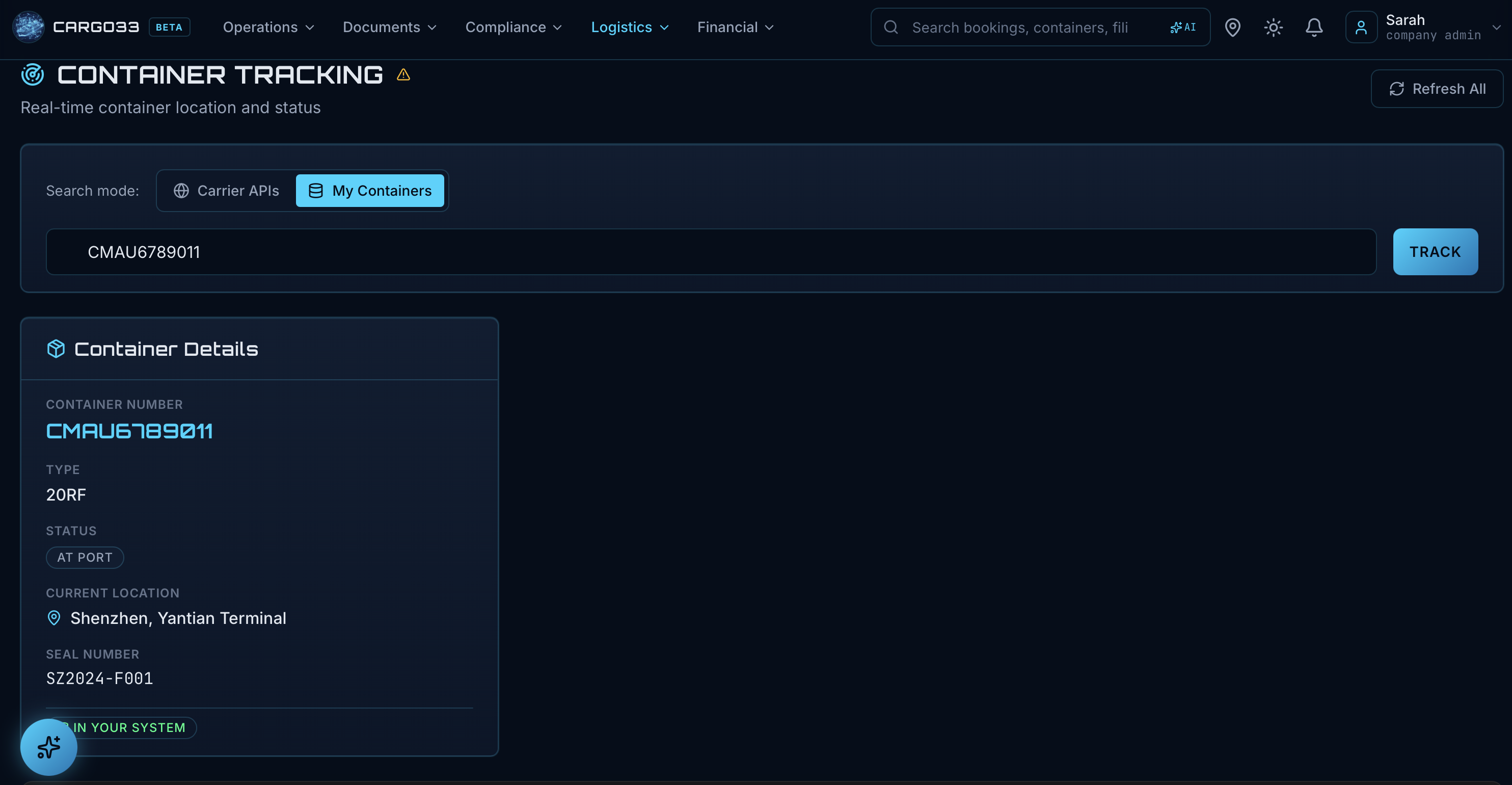Expand the Compliance dropdown menu
The image size is (1512, 785).
514,27
